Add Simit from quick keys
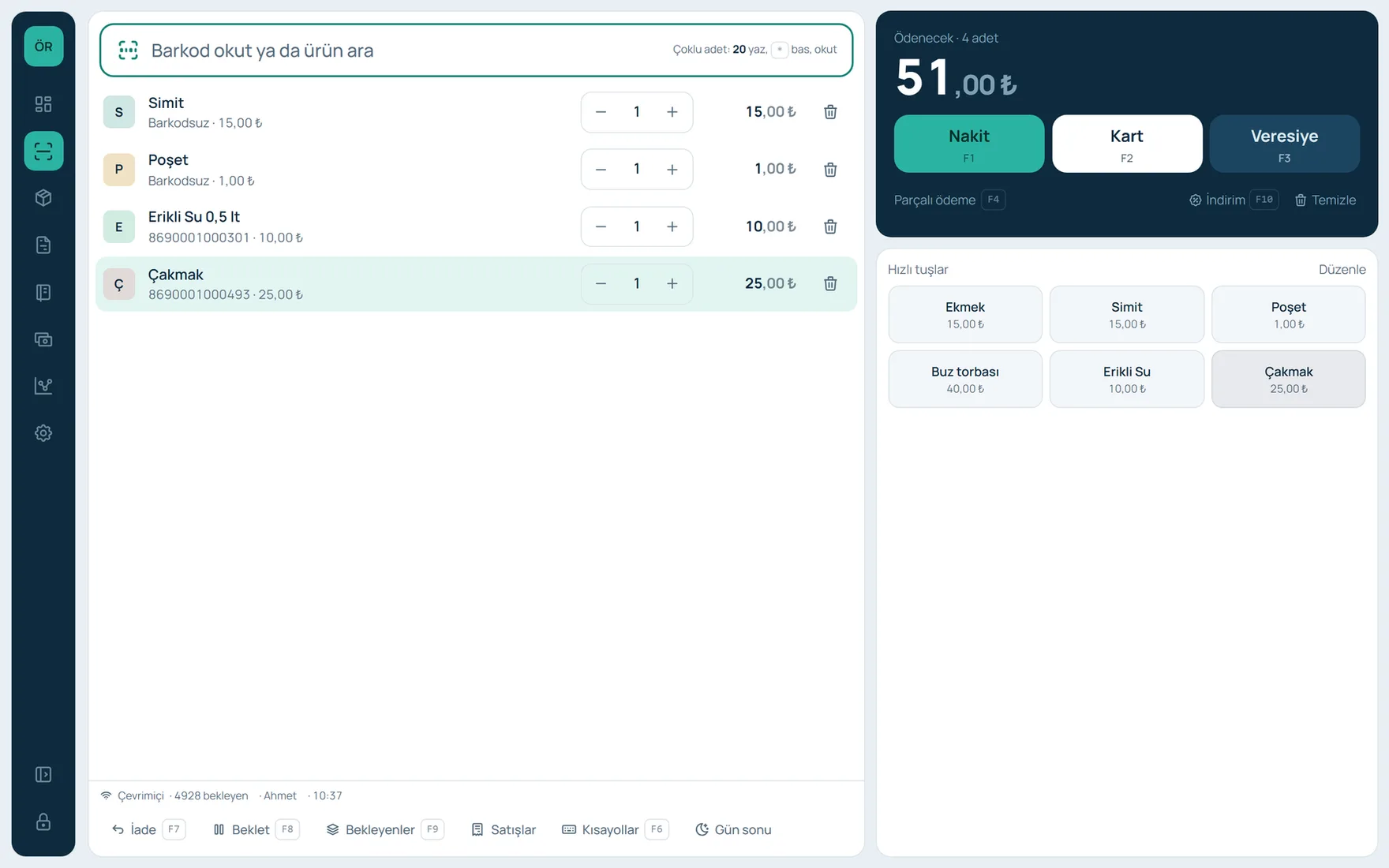The width and height of the screenshot is (1389, 868). pyautogui.click(x=1127, y=314)
